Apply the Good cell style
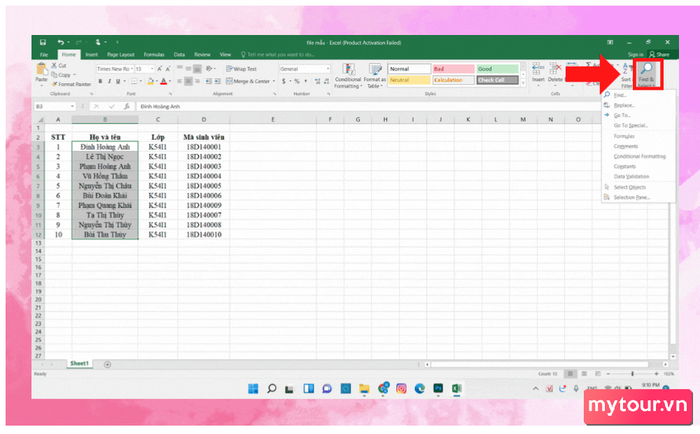Viewport: 700px width, 434px height. [x=497, y=69]
